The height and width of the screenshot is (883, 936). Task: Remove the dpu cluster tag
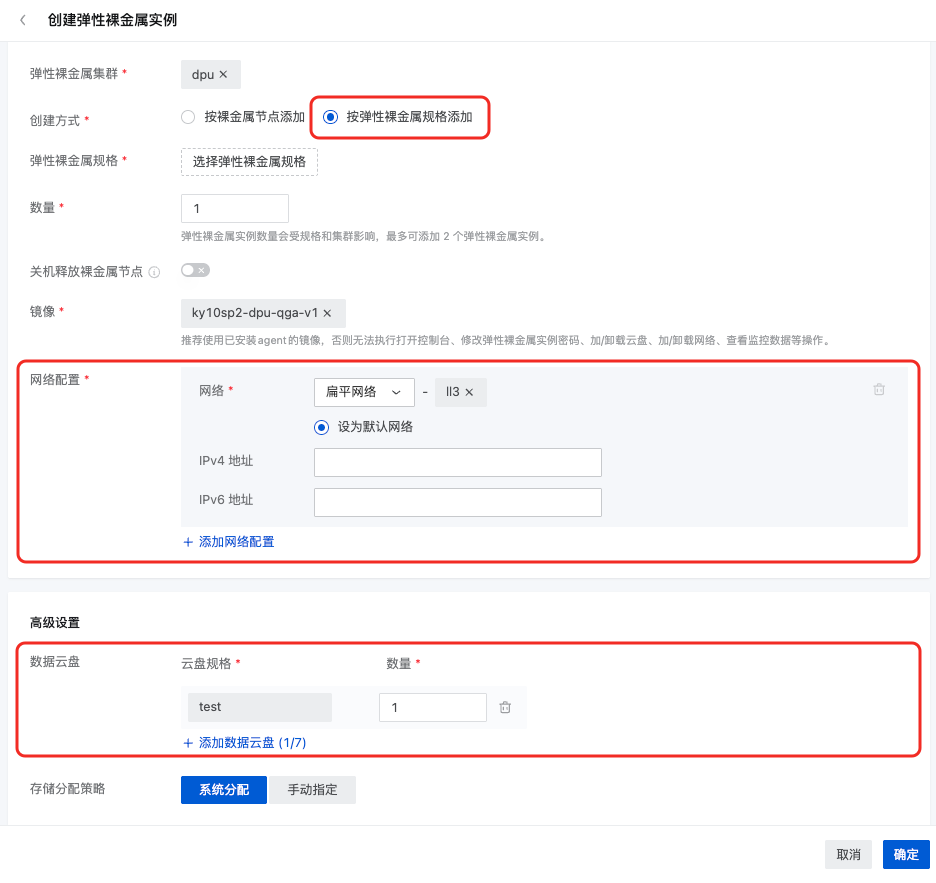(x=223, y=75)
